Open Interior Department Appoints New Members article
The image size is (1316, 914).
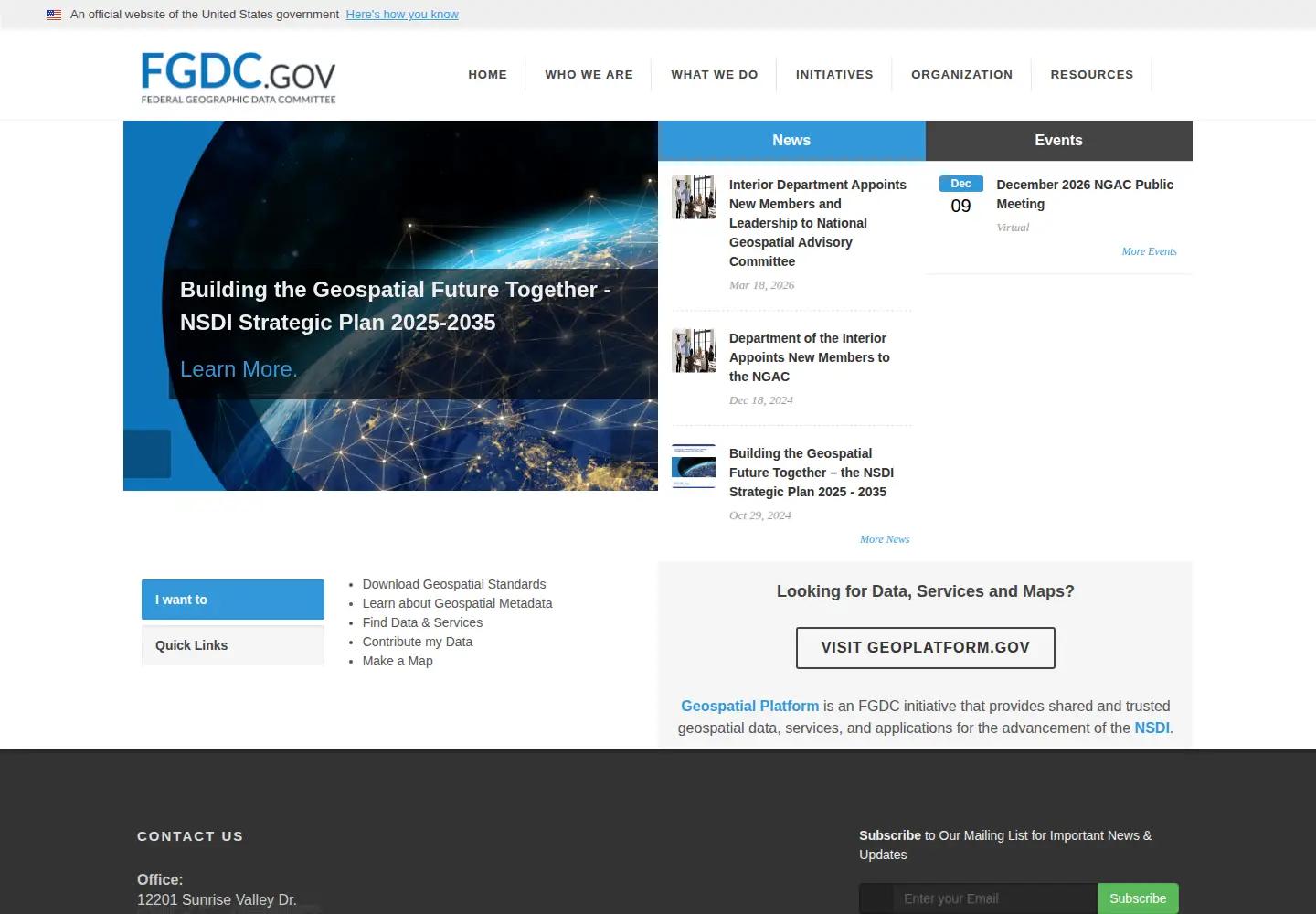[x=818, y=223]
